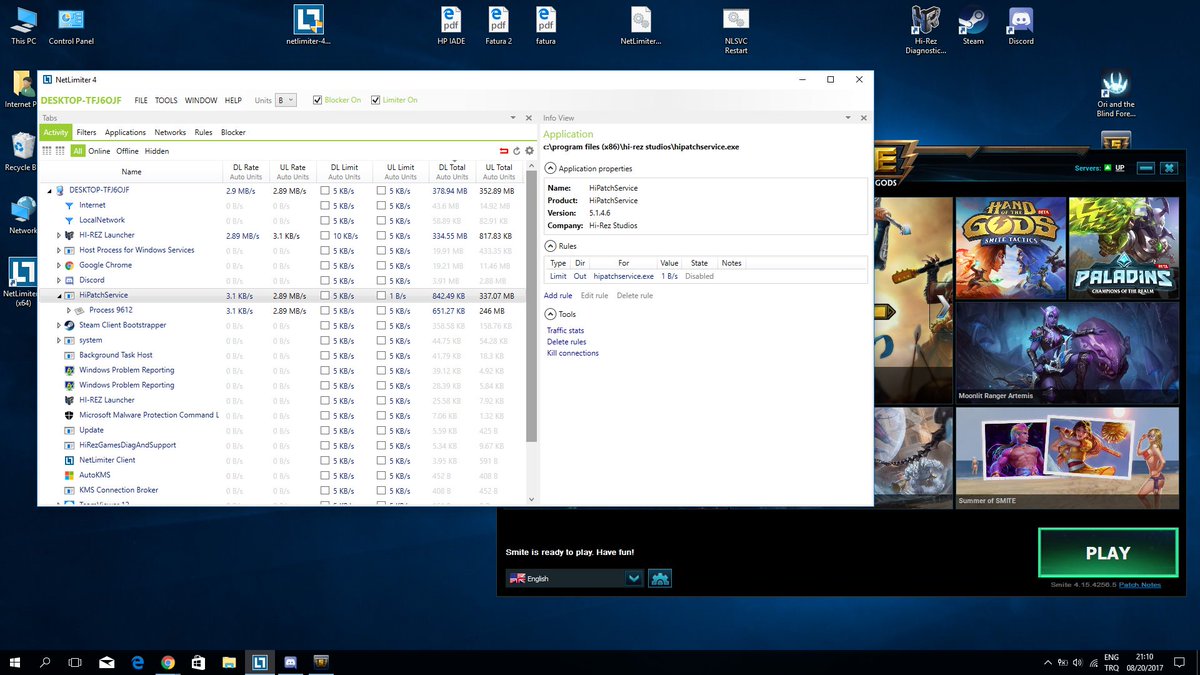Click the Google Chrome icon in activity list
This screenshot has width=1200, height=675.
[x=70, y=265]
